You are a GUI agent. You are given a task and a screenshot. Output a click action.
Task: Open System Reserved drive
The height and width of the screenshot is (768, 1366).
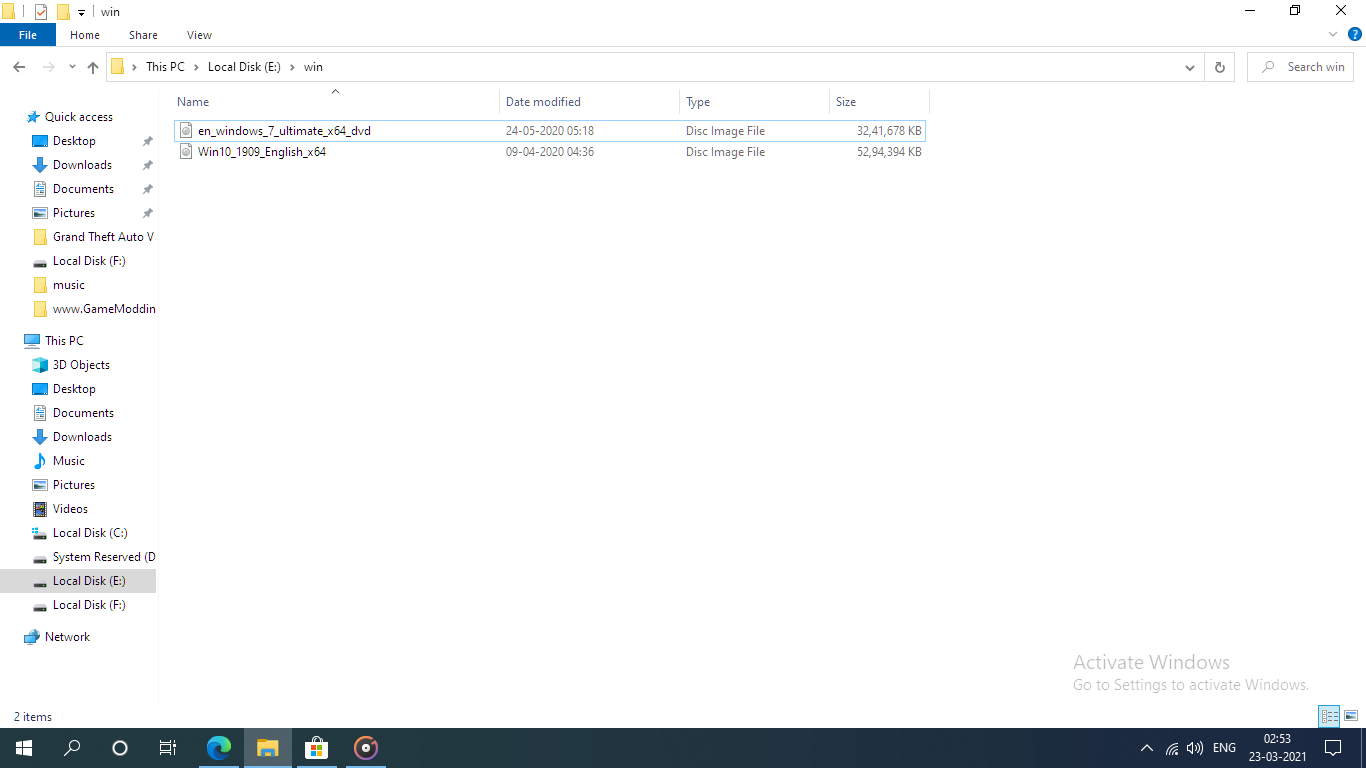click(104, 557)
